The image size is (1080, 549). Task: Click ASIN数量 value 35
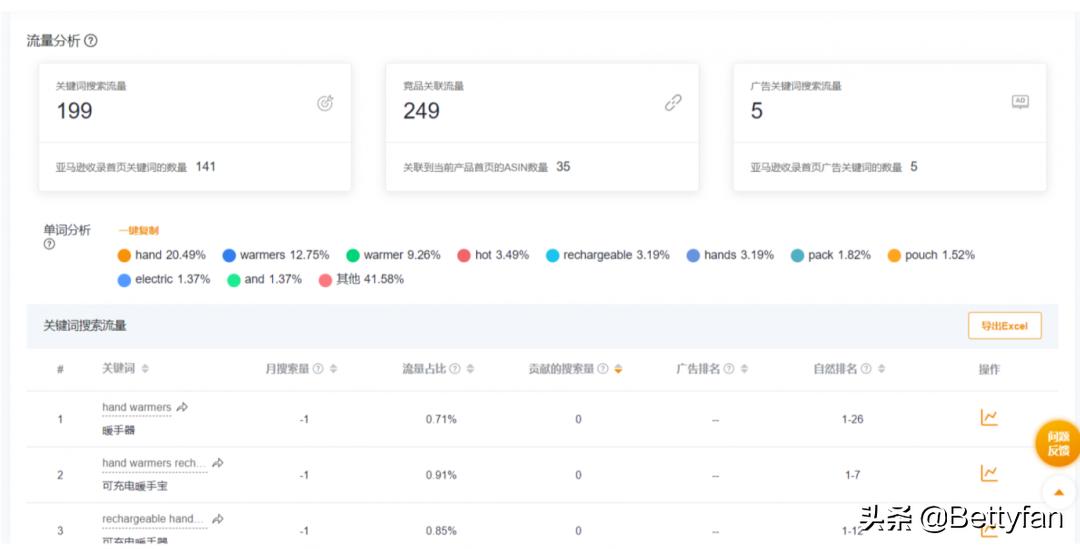[563, 166]
